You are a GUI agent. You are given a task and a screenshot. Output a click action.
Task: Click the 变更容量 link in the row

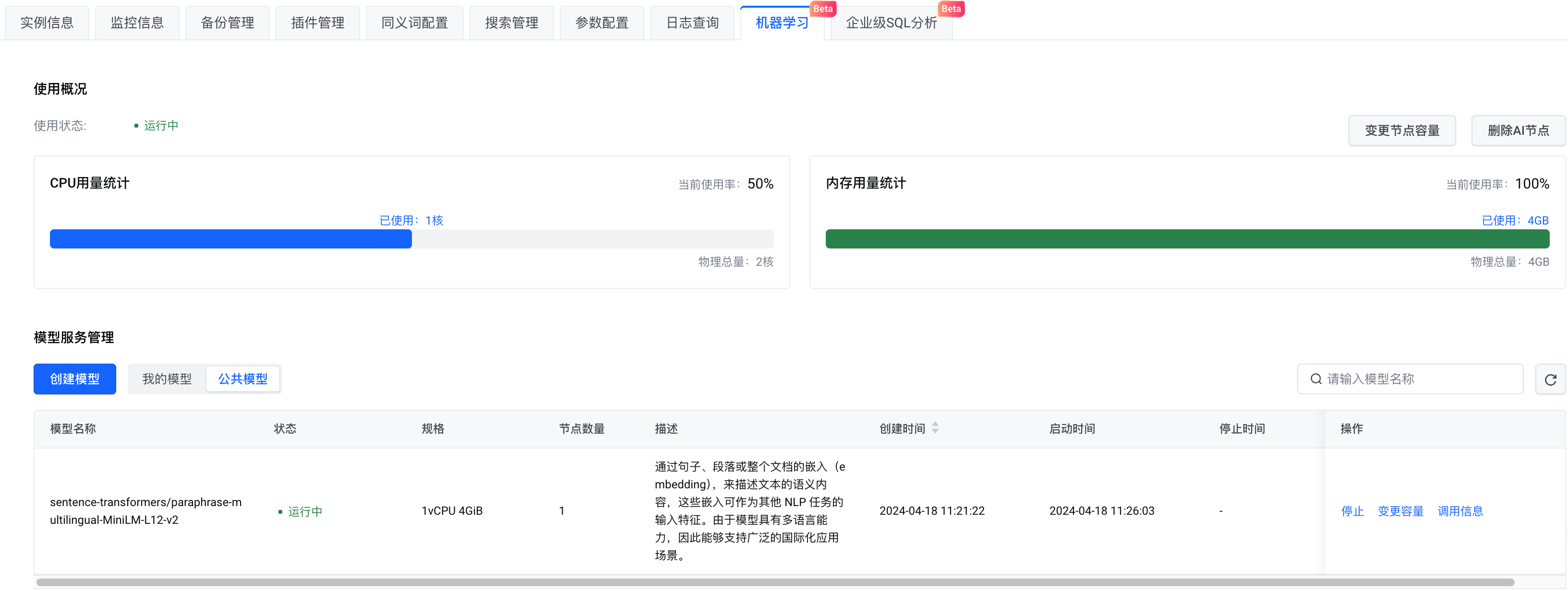pyautogui.click(x=1400, y=511)
